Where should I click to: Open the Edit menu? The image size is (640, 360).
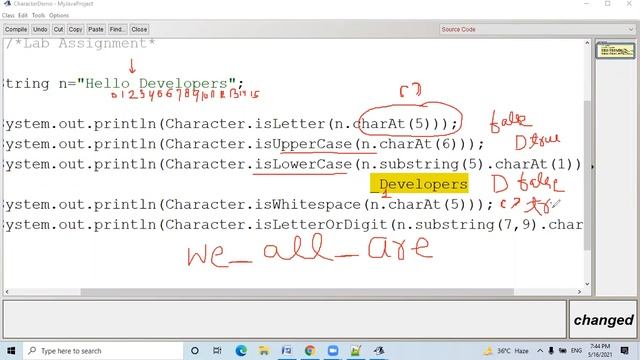(23, 16)
